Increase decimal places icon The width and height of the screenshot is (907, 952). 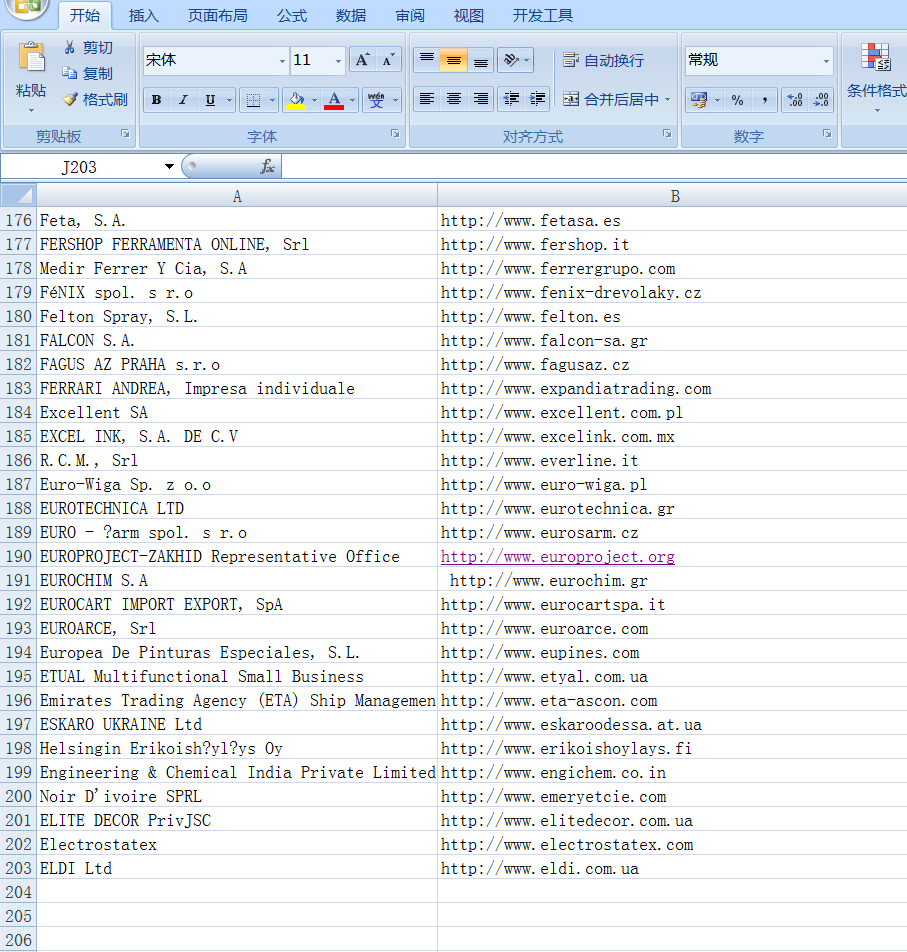pyautogui.click(x=795, y=100)
